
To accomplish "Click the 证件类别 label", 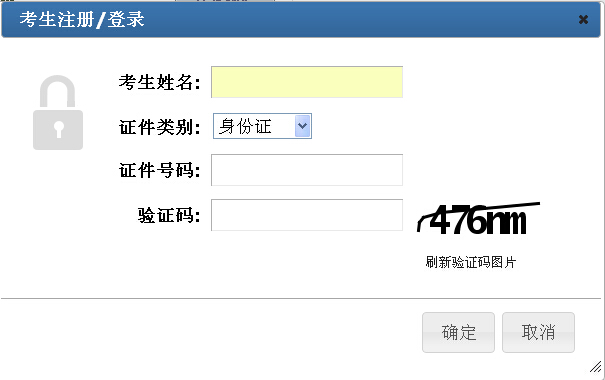I will click(159, 127).
